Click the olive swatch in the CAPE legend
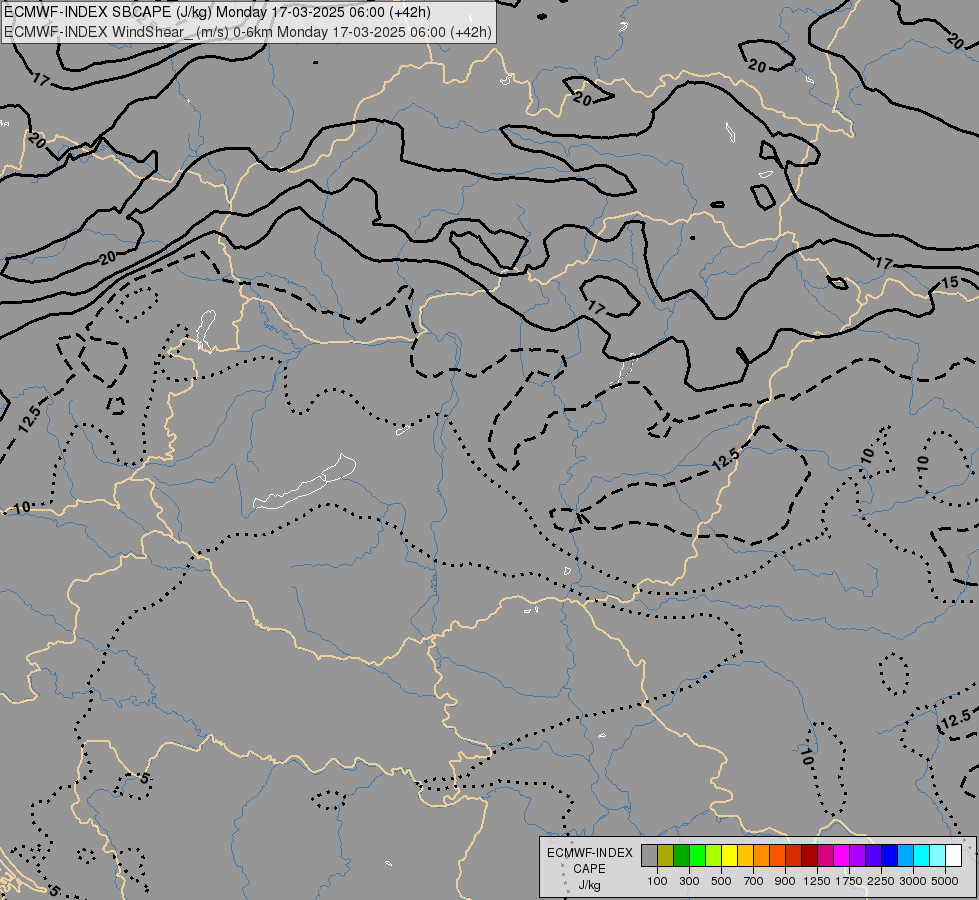 (666, 856)
